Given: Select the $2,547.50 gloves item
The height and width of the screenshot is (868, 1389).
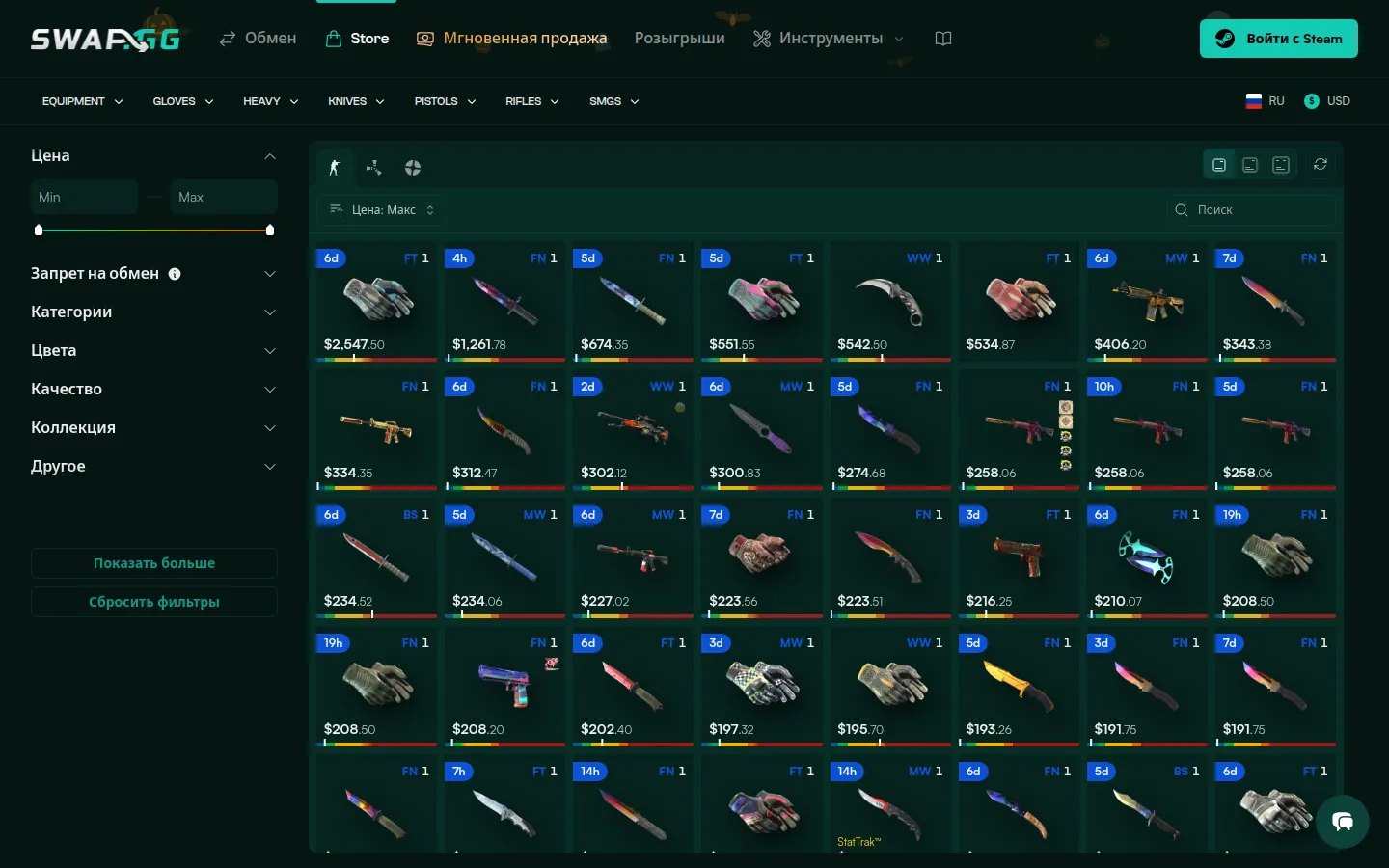Looking at the screenshot, I should [x=376, y=303].
